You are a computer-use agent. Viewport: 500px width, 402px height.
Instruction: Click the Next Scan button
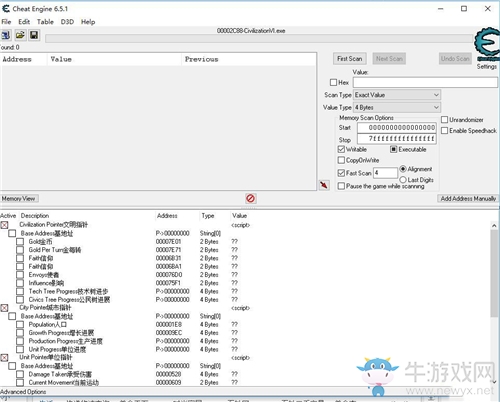tap(389, 59)
